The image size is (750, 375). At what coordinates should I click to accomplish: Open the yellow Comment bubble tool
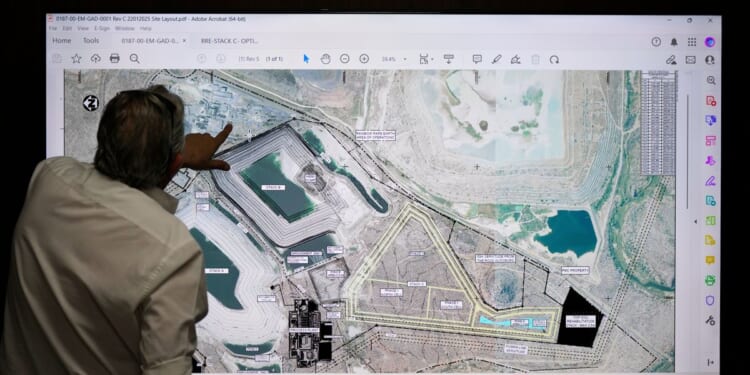[x=711, y=260]
